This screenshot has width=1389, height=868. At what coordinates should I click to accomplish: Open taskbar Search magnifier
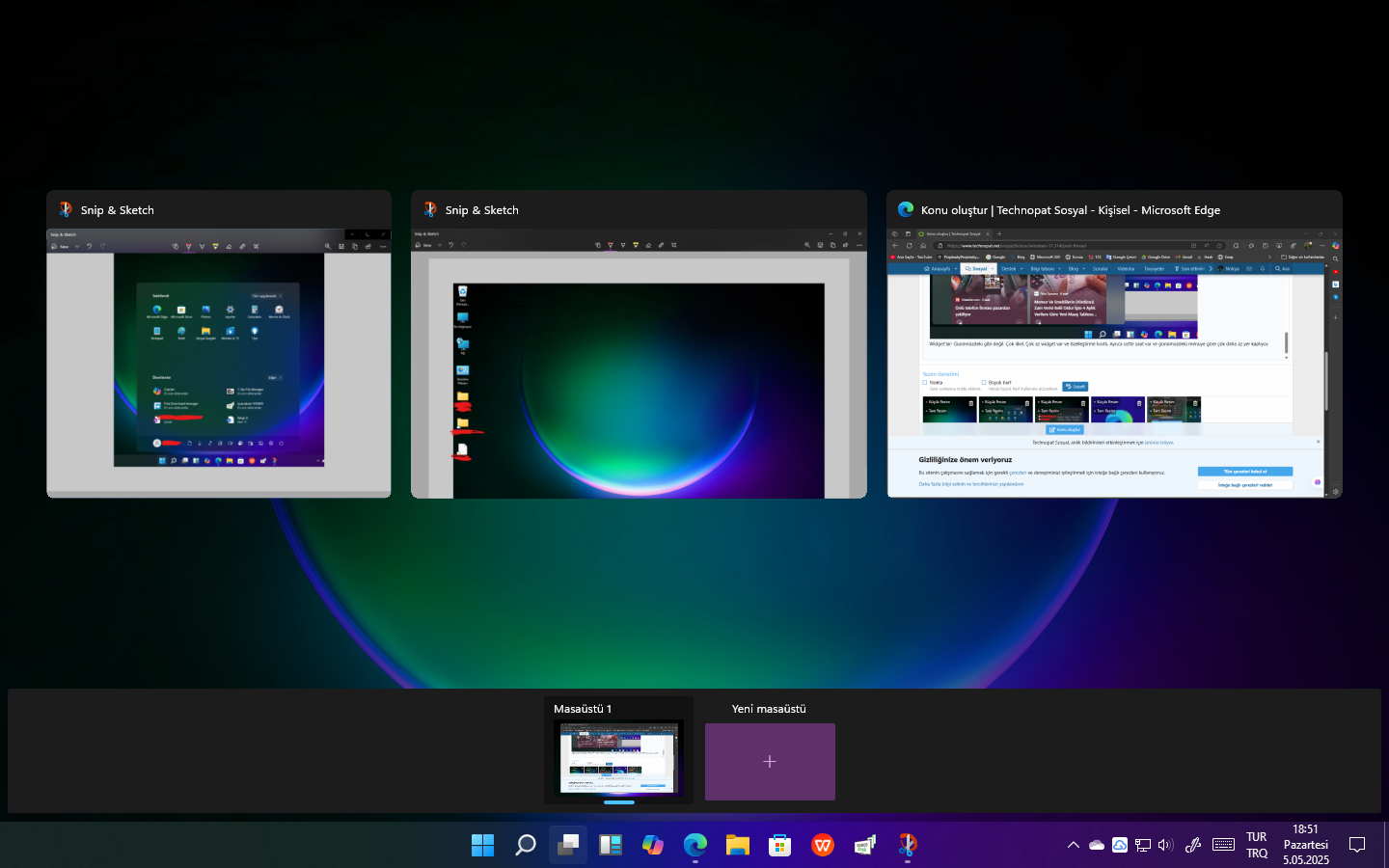(x=525, y=845)
